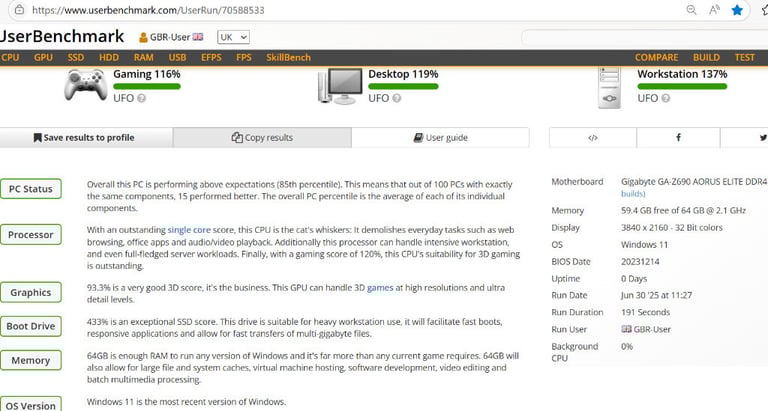Click the embed code icon button
This screenshot has width=768, height=411.
click(593, 138)
